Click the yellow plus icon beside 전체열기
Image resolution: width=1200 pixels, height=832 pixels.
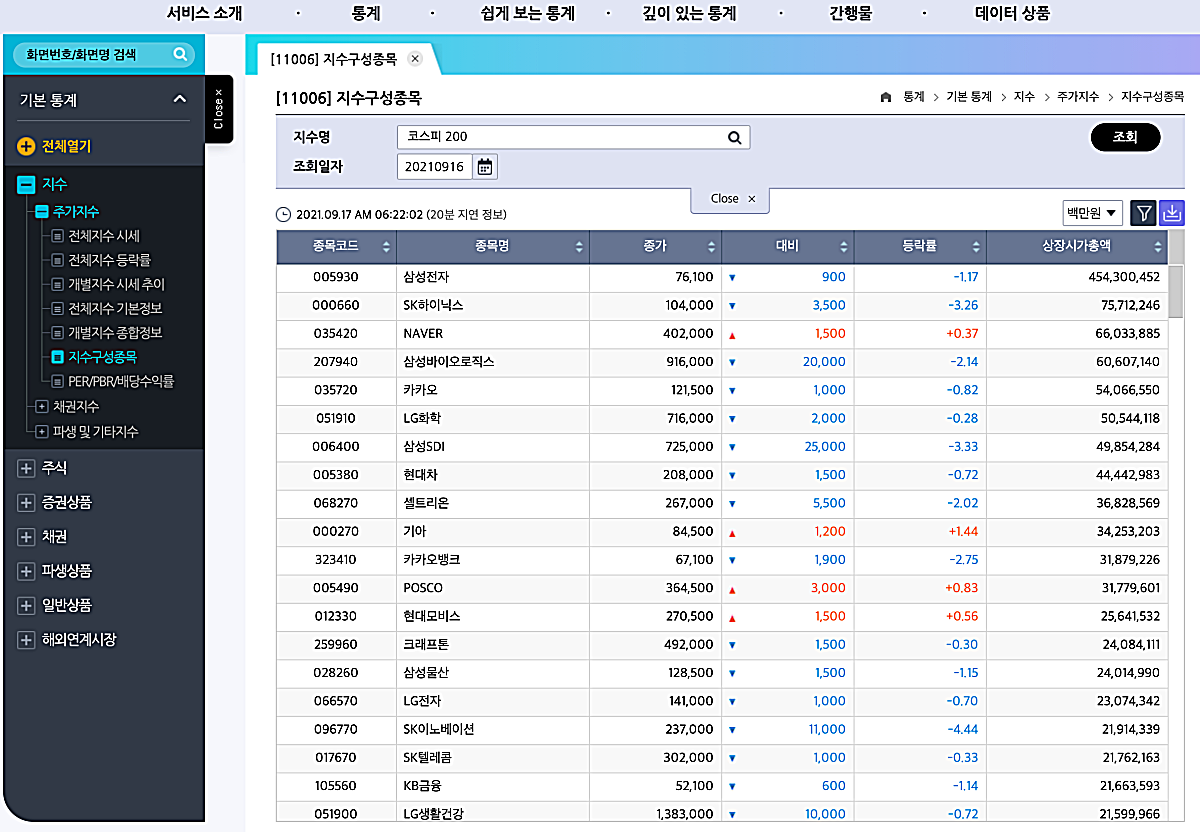(x=26, y=147)
